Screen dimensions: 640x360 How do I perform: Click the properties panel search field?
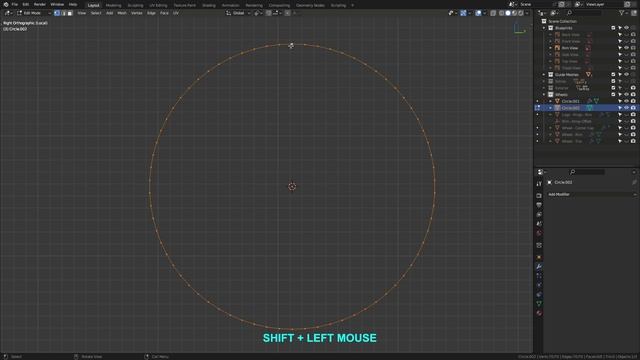point(587,172)
